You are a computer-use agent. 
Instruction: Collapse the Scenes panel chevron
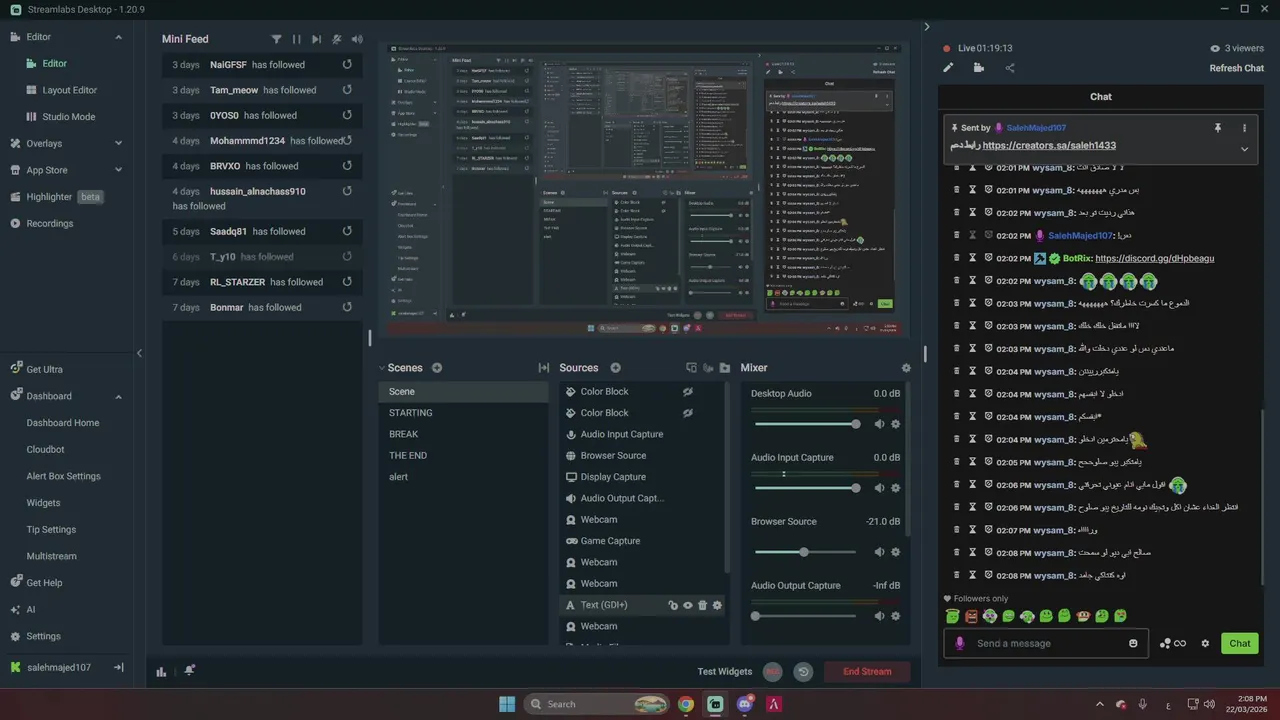(x=382, y=368)
